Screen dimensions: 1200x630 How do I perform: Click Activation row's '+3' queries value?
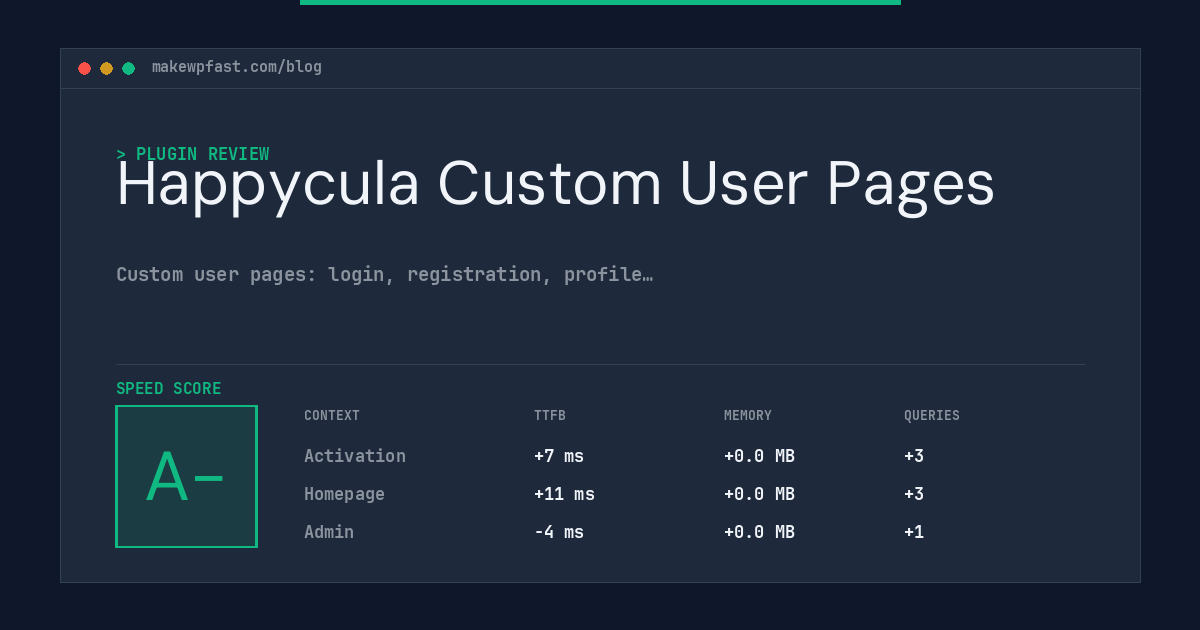point(914,456)
